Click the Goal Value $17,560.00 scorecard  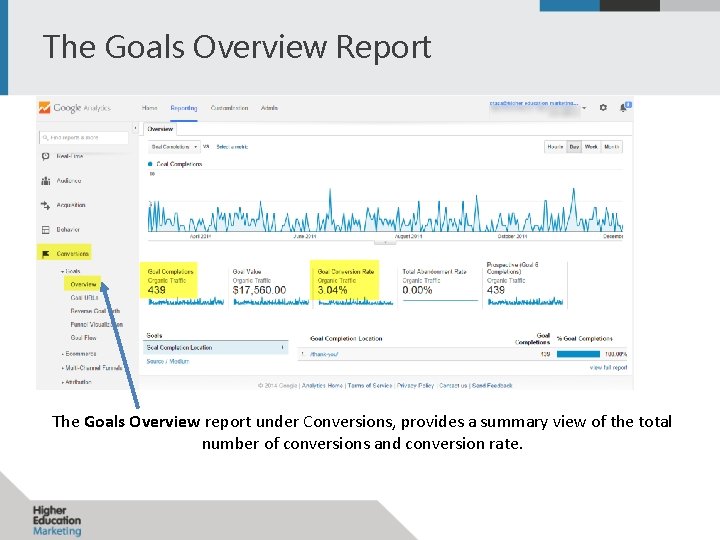click(x=270, y=285)
